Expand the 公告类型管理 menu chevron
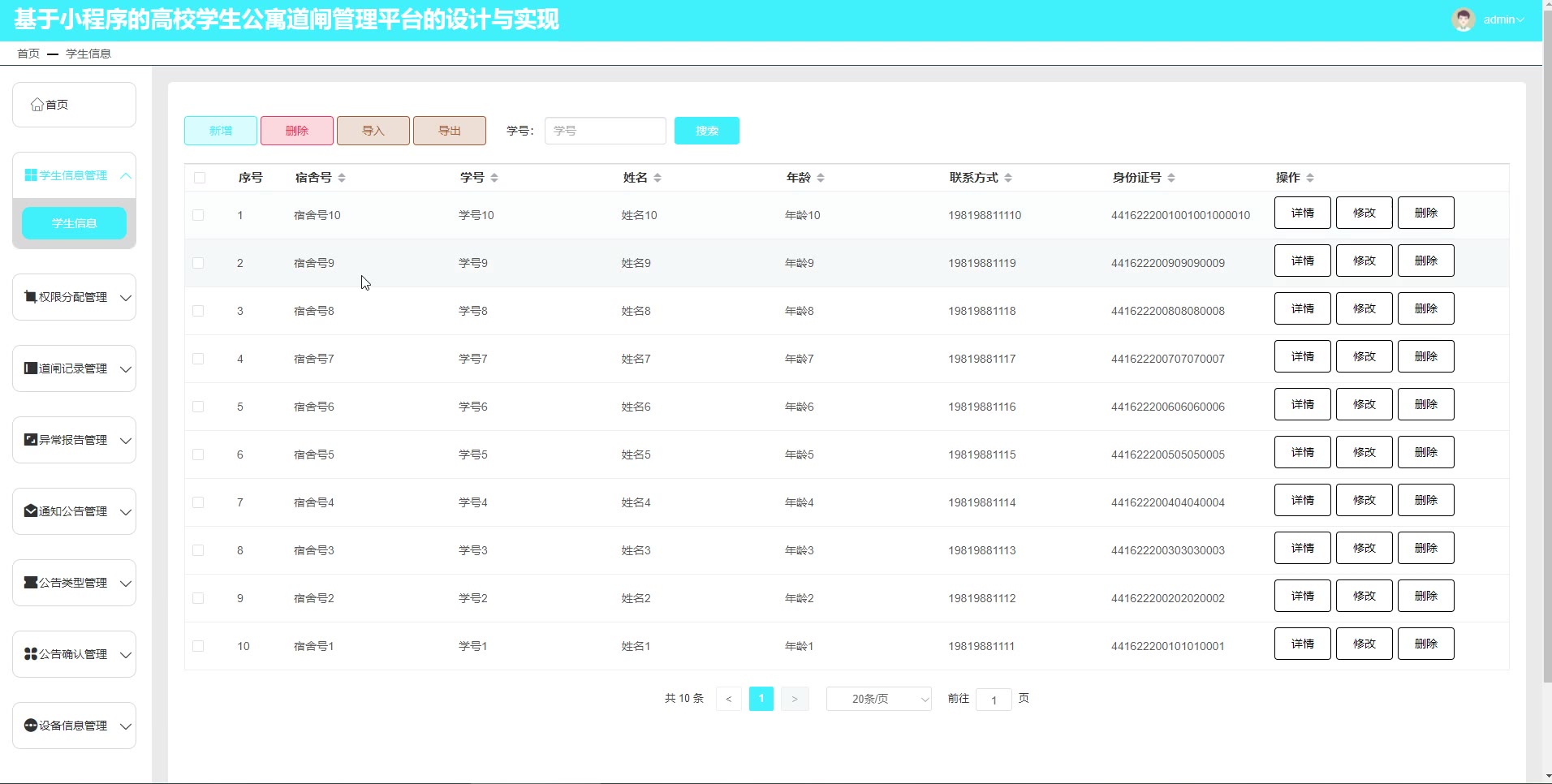The image size is (1552, 784). [126, 583]
